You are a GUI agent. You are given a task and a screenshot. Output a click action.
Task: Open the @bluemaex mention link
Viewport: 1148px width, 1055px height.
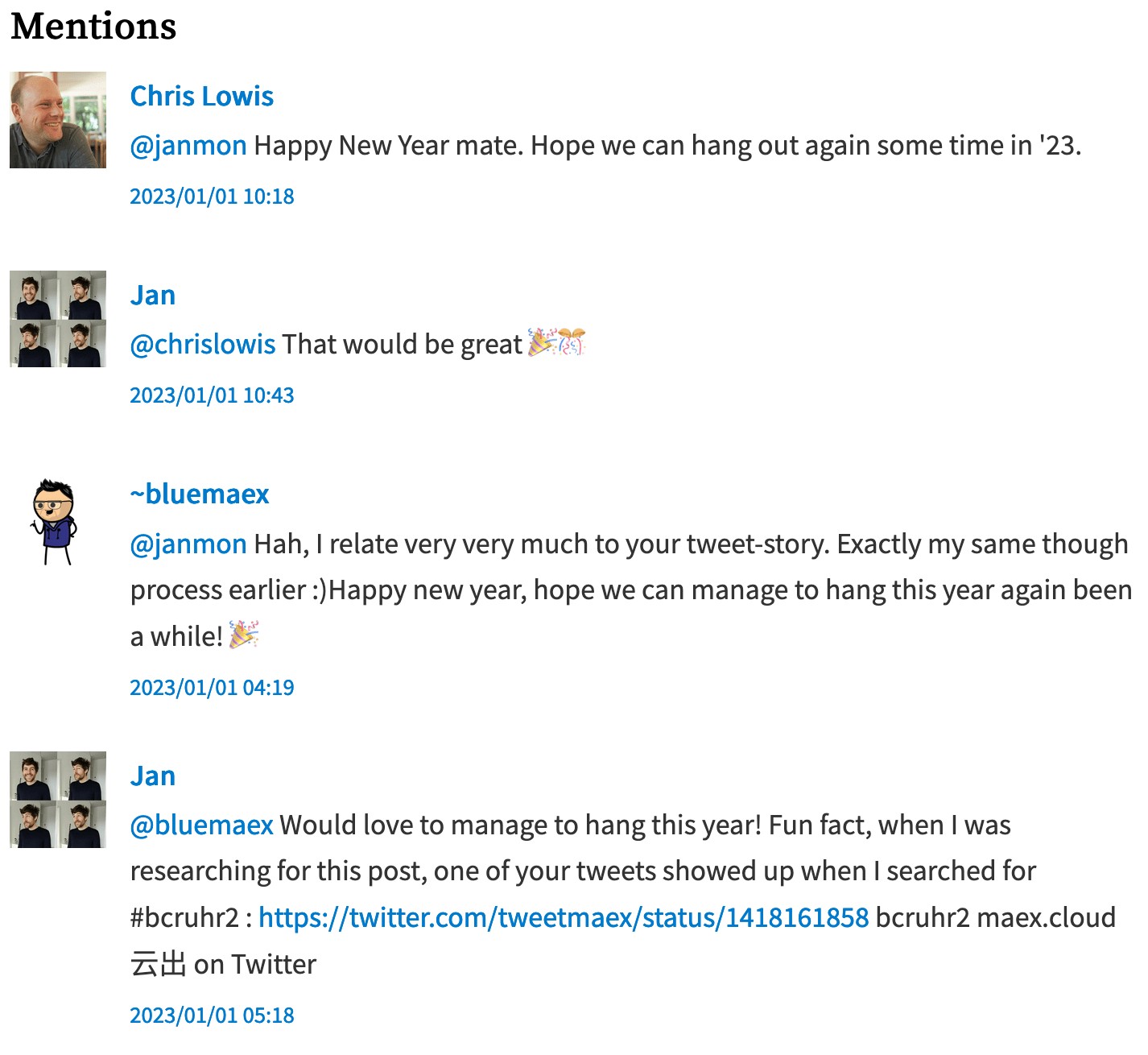pos(202,825)
